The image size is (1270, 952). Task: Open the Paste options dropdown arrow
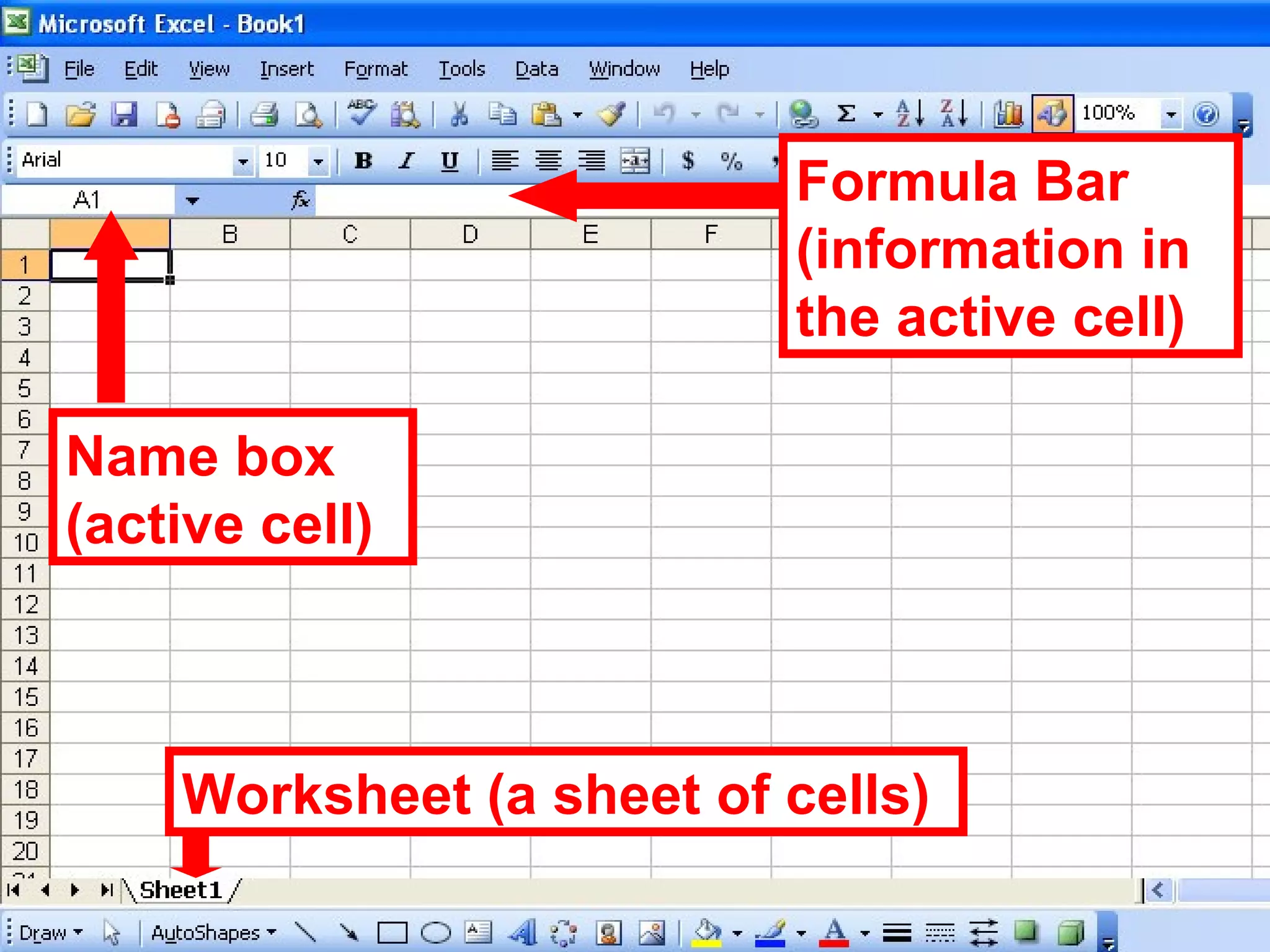click(577, 115)
